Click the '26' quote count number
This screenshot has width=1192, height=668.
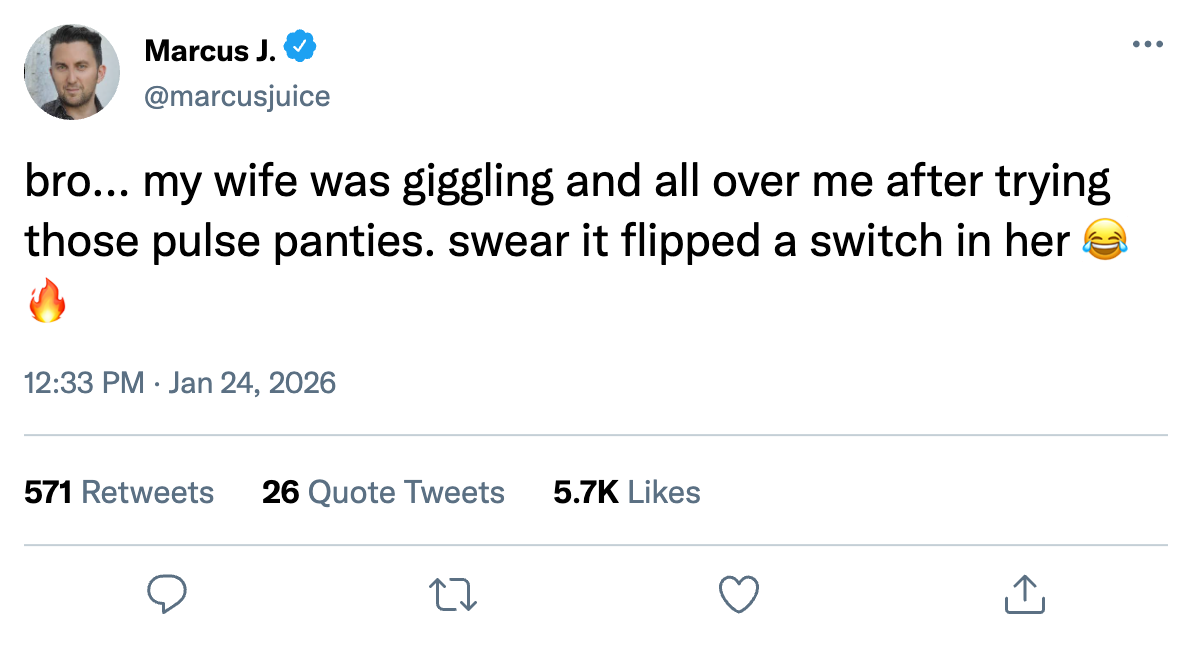tap(281, 492)
